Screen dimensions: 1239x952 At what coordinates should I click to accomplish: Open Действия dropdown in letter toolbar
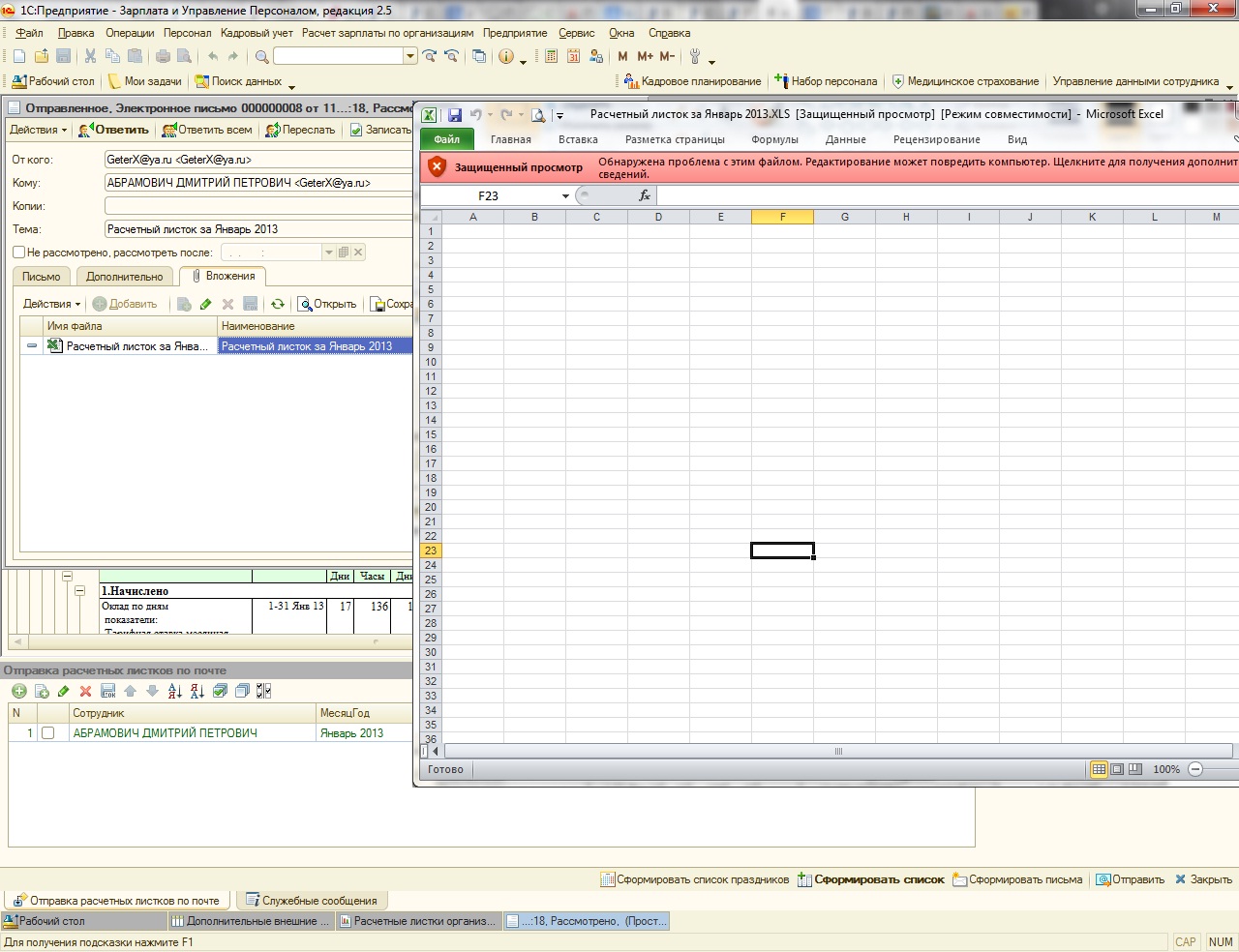[x=39, y=130]
